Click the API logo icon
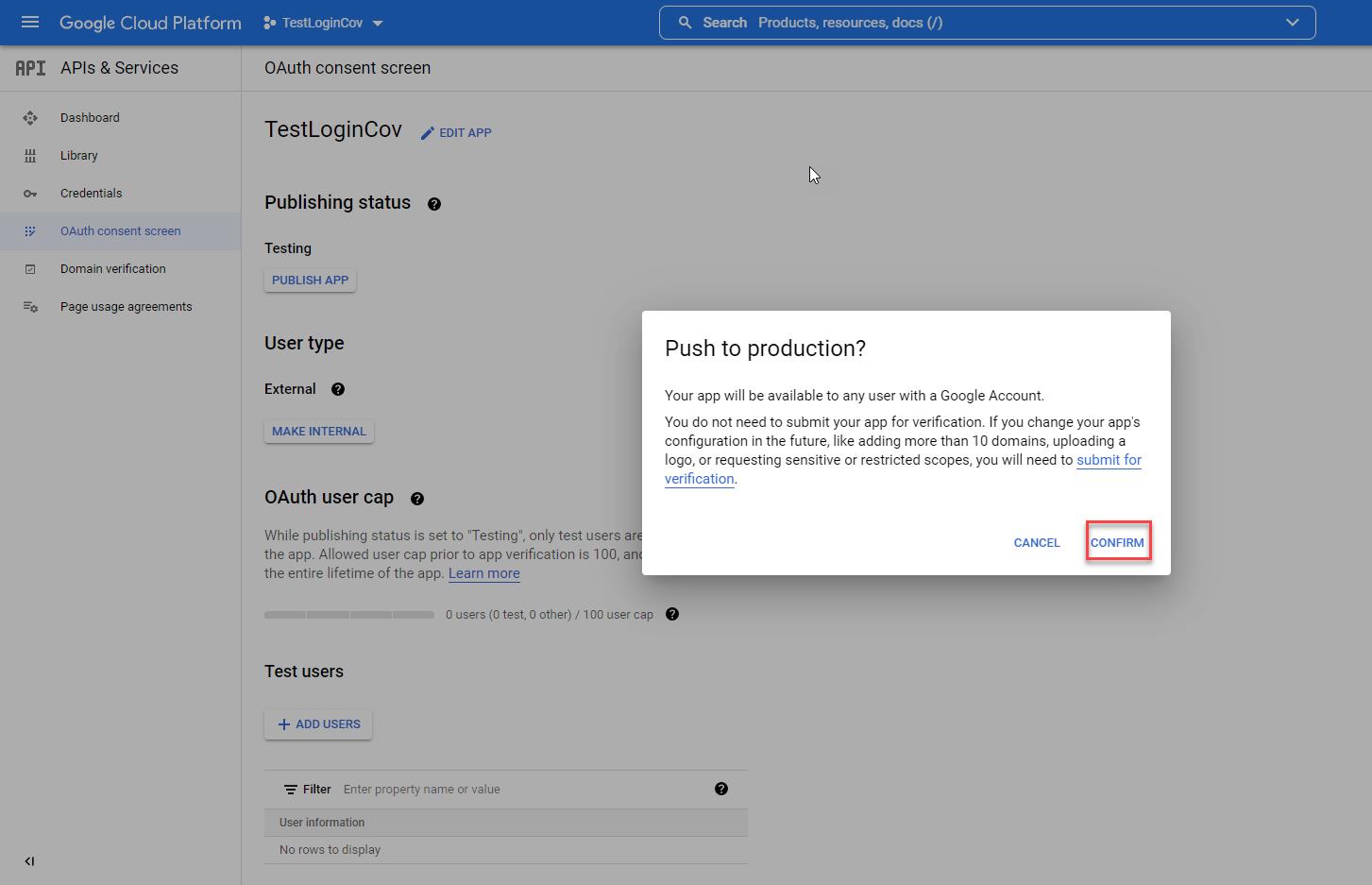Screen dimensions: 1372x885 coord(30,68)
